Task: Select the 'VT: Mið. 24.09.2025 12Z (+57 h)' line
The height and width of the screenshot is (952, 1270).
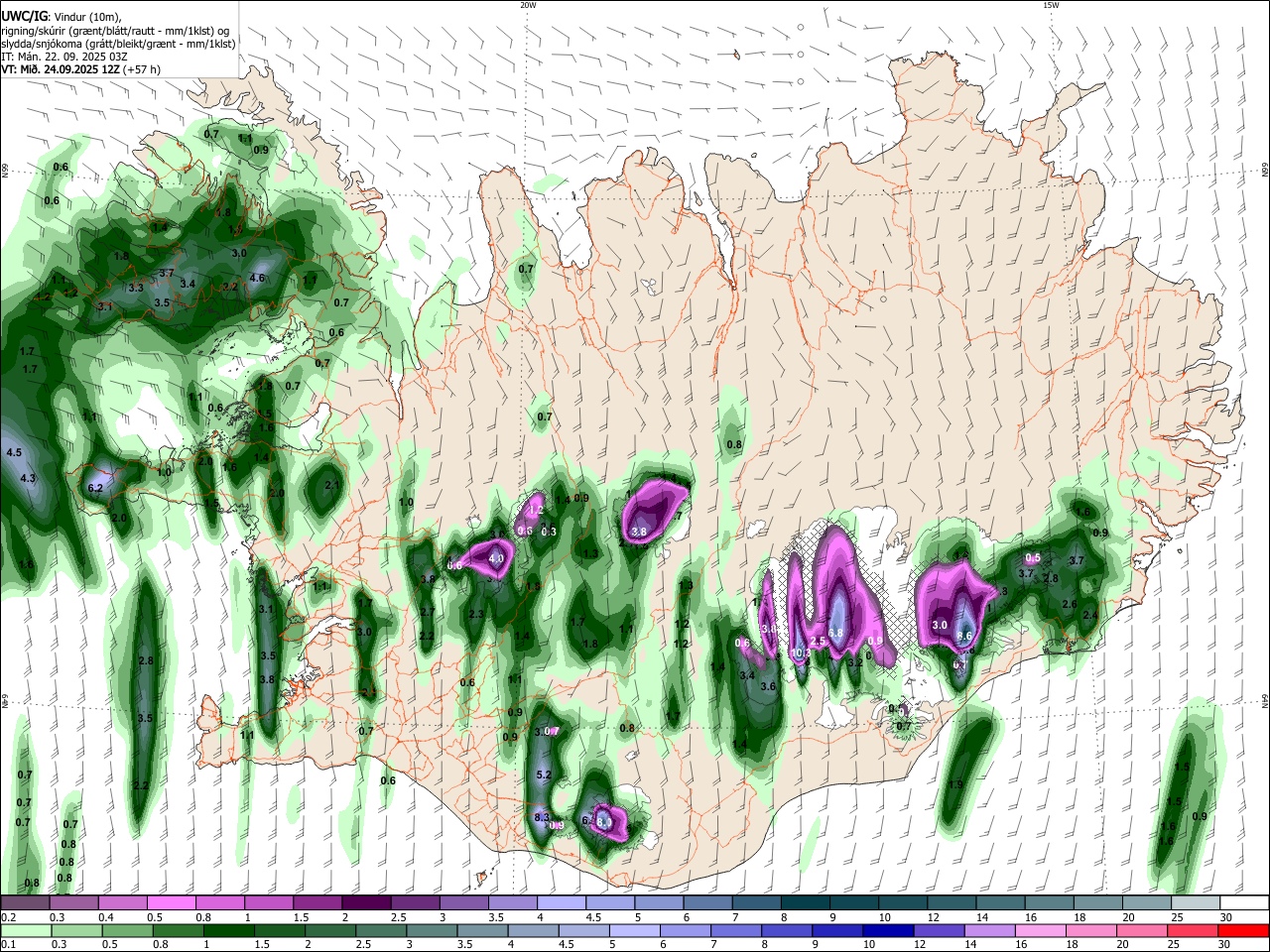Action: point(80,69)
